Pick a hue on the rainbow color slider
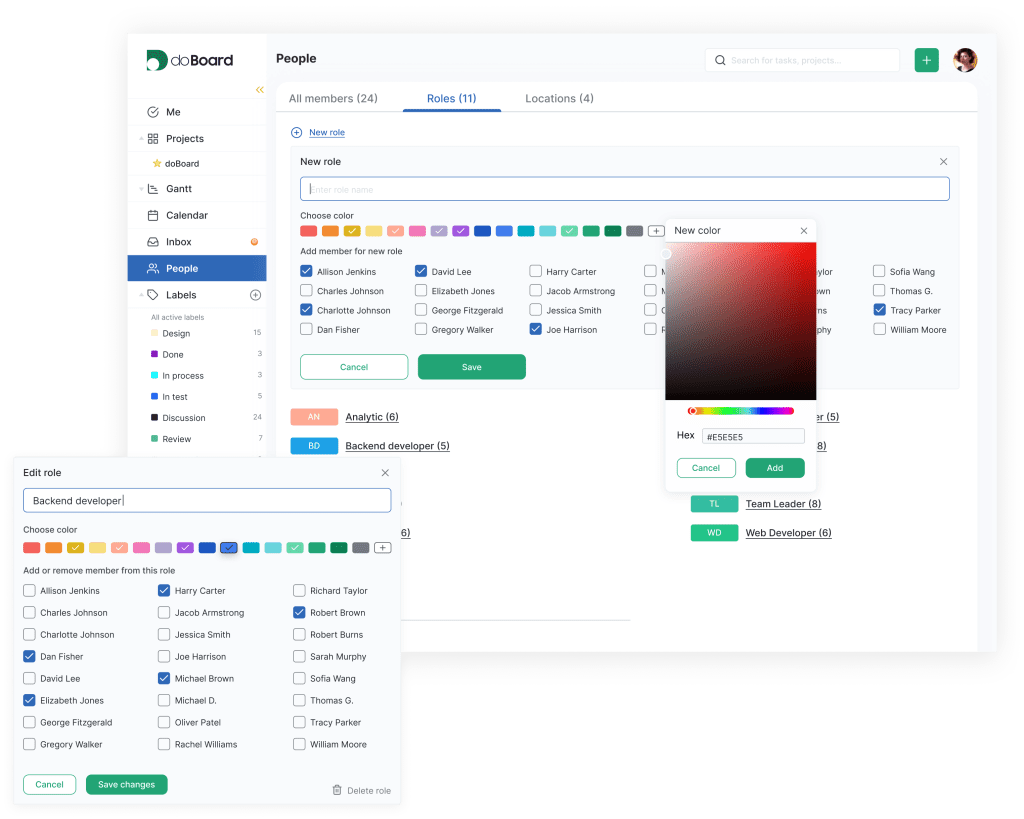The image size is (1024, 819). coord(740,410)
